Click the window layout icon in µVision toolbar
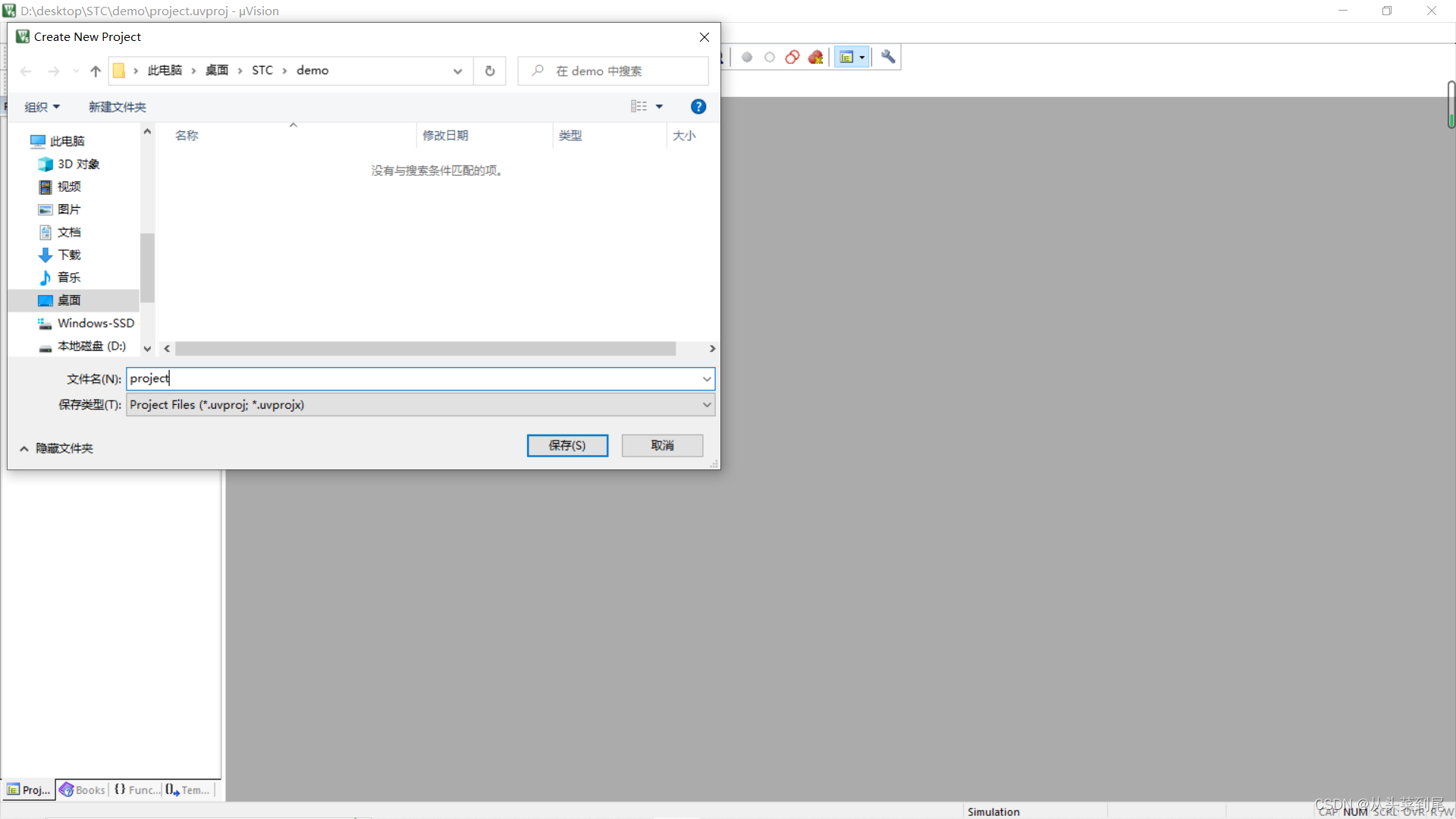Screen dimensions: 1456x819 click(847, 57)
